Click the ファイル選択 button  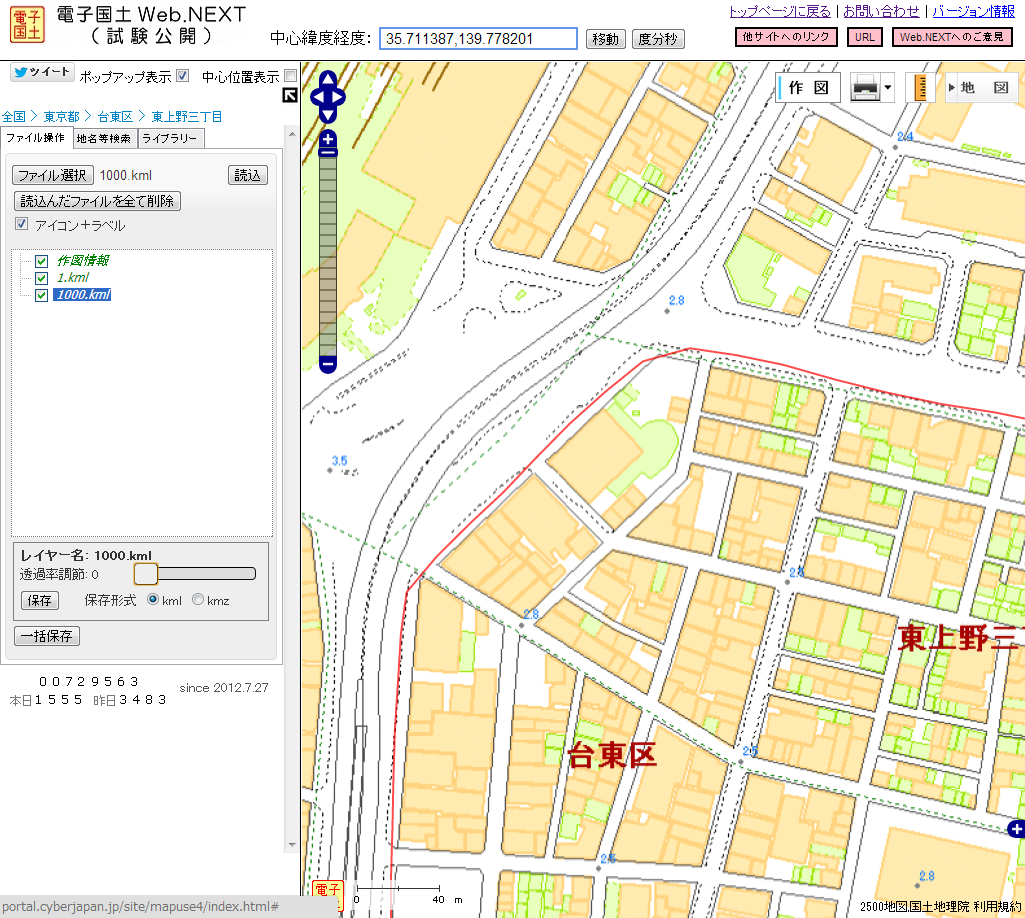[x=53, y=175]
